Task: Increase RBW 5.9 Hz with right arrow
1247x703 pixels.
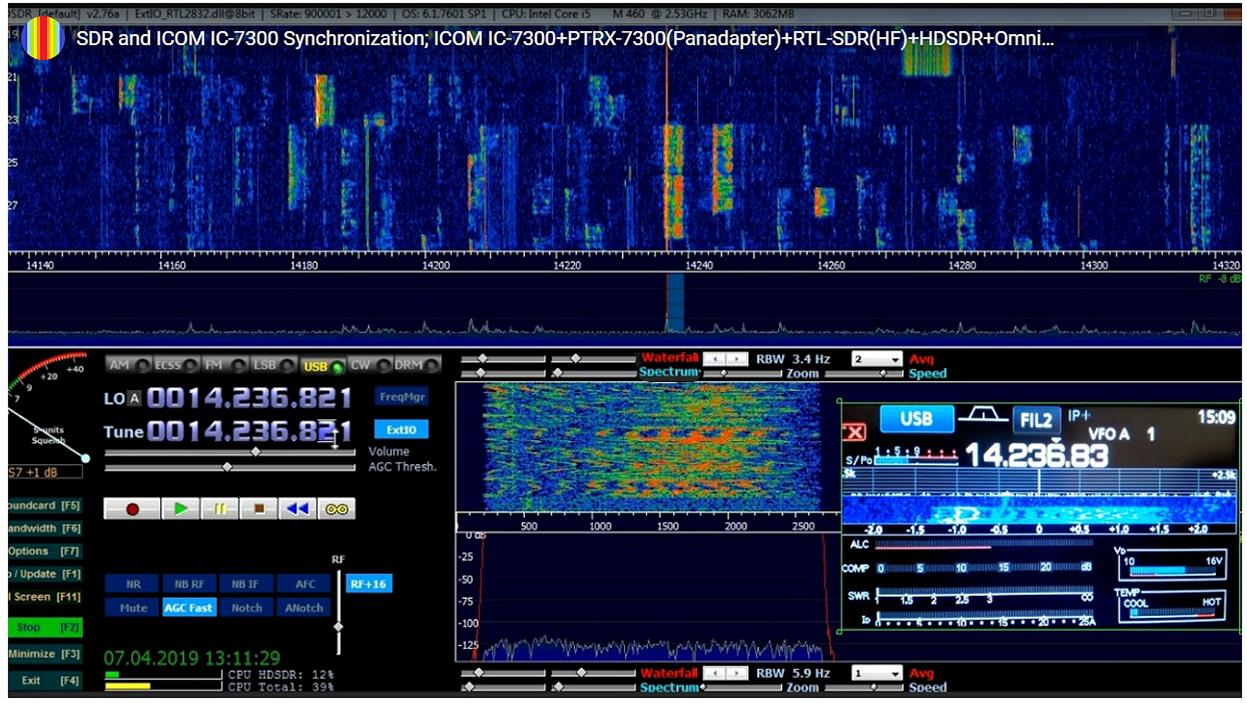Action: pyautogui.click(x=737, y=674)
